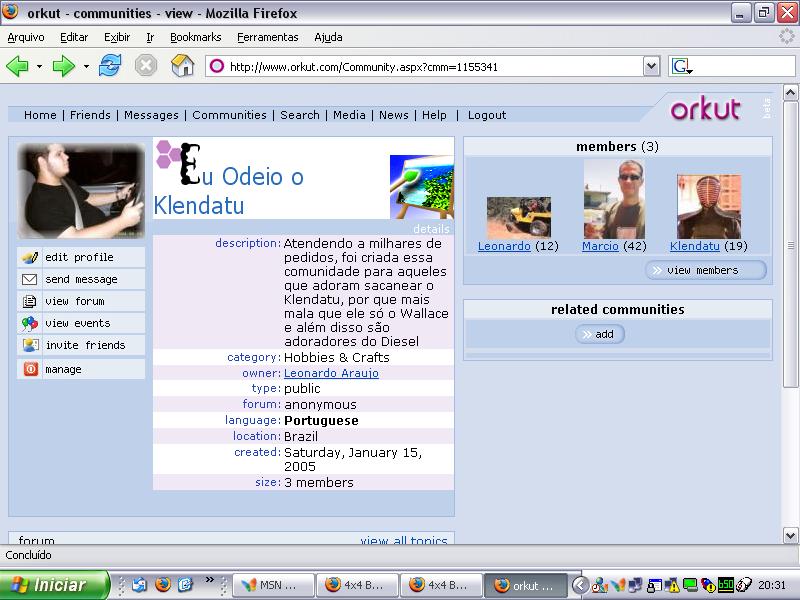This screenshot has width=800, height=600.
Task: Open member Marcio's profile link
Action: (x=600, y=246)
